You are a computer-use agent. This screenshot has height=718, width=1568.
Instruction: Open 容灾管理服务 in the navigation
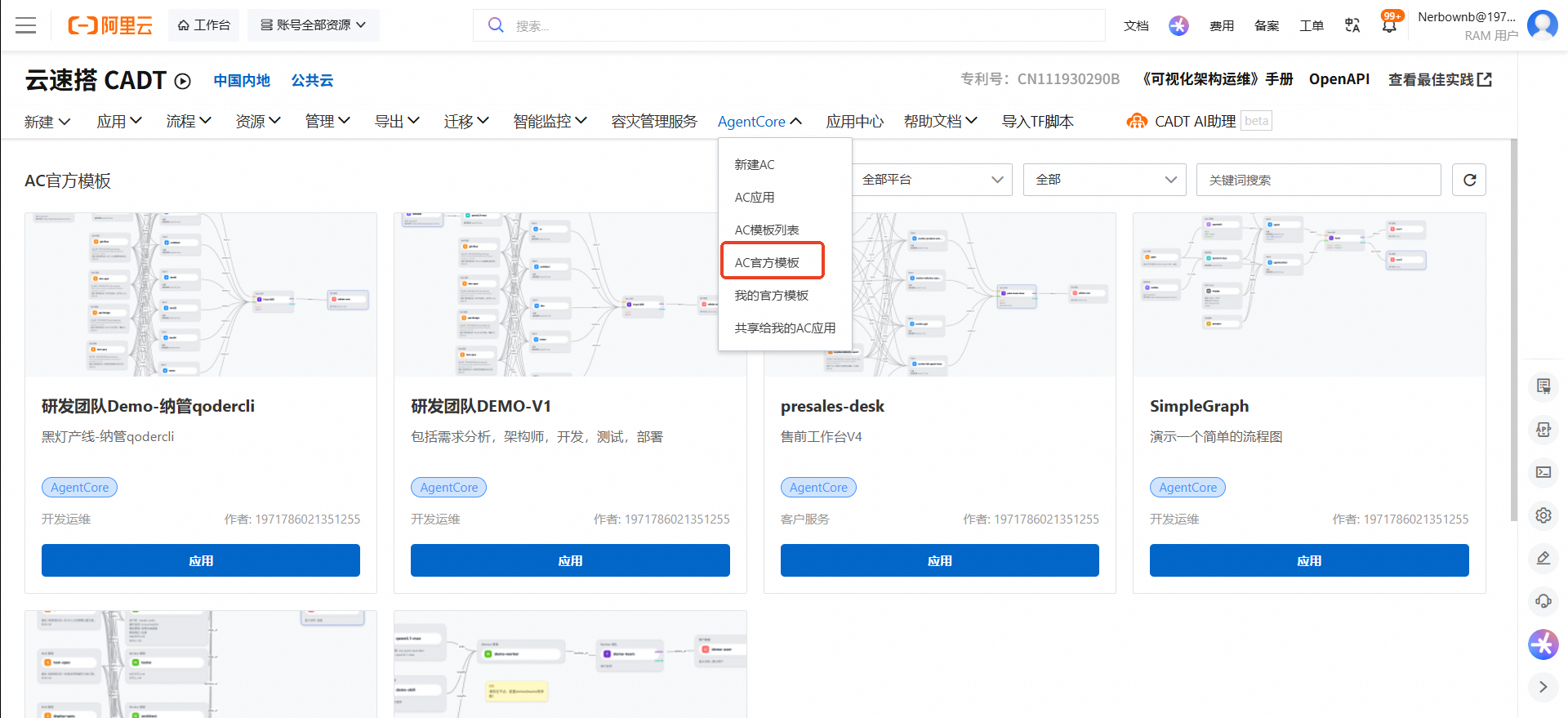pos(654,122)
